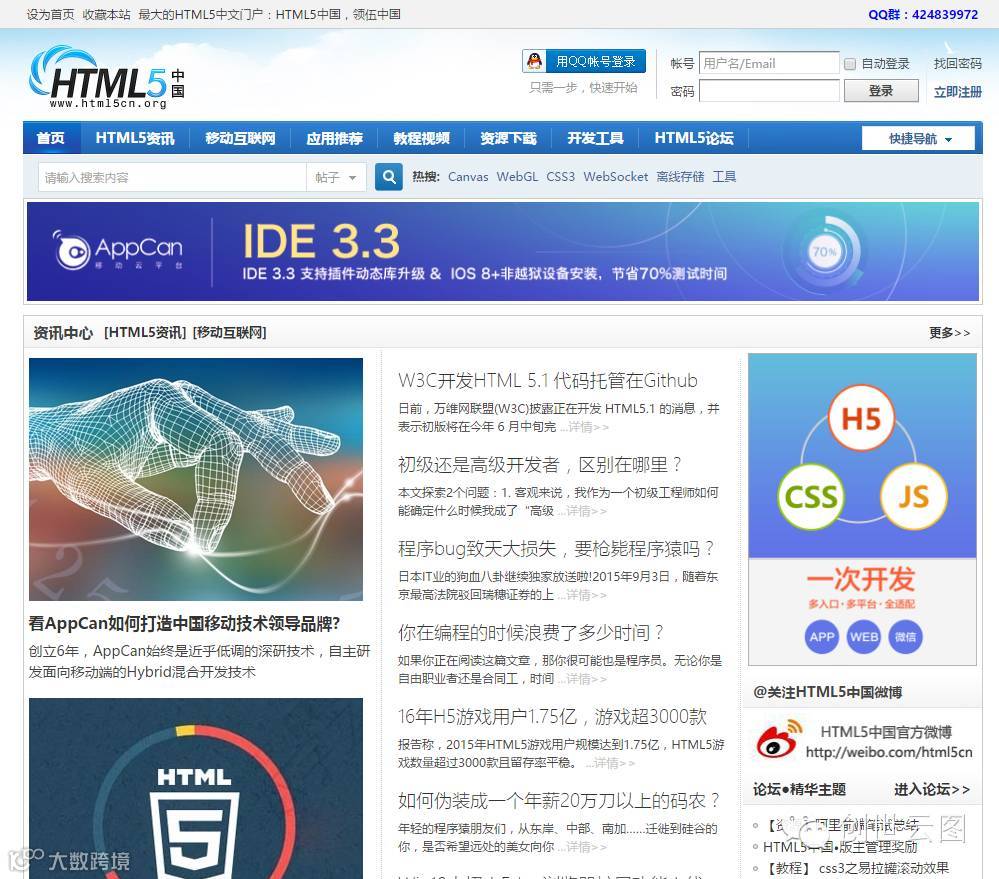The image size is (999, 879).
Task: Open the 开发工具 nav tab
Action: point(595,138)
